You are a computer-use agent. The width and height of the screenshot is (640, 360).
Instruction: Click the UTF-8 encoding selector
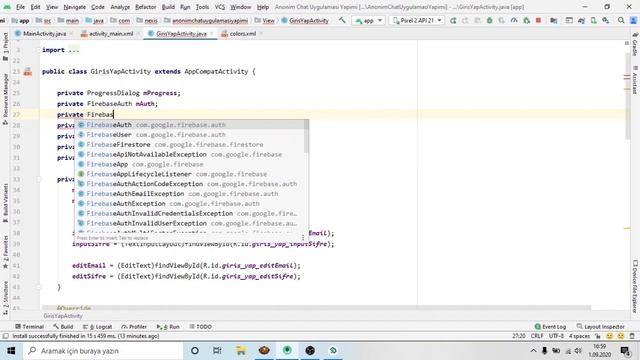(x=556, y=336)
